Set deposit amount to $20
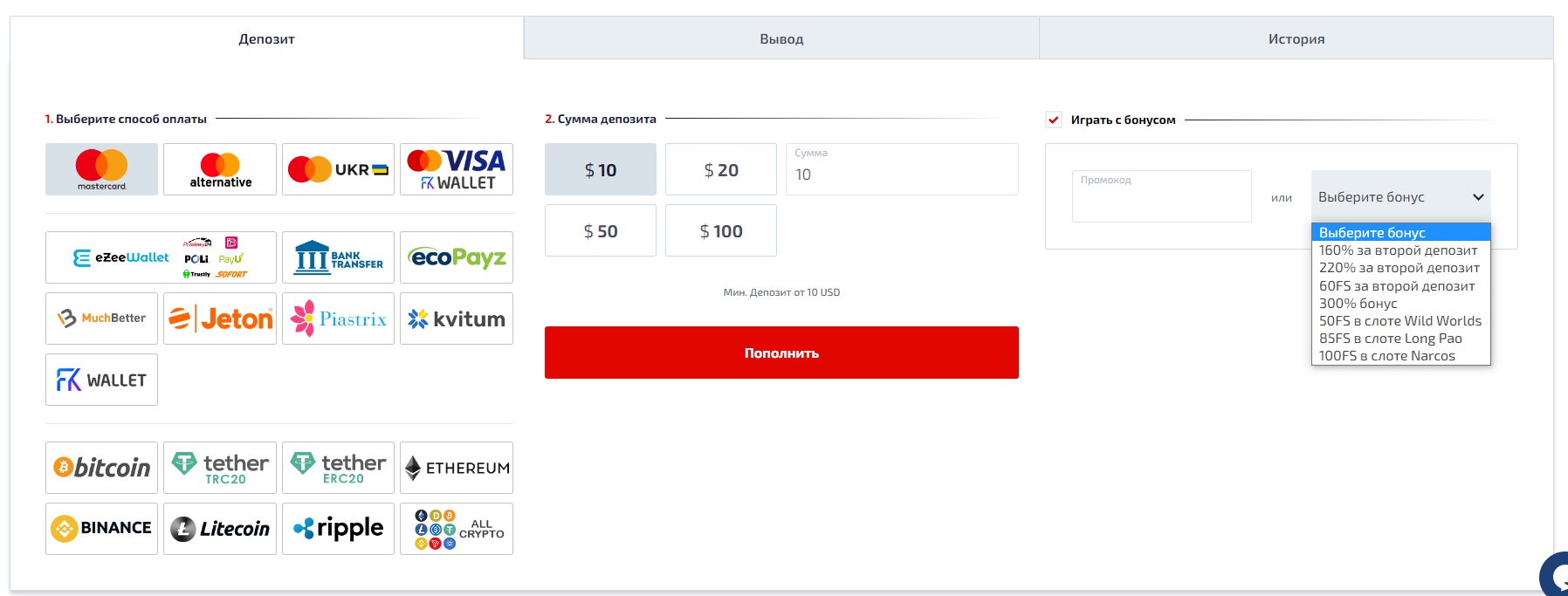Viewport: 1568px width, 596px height. [721, 169]
